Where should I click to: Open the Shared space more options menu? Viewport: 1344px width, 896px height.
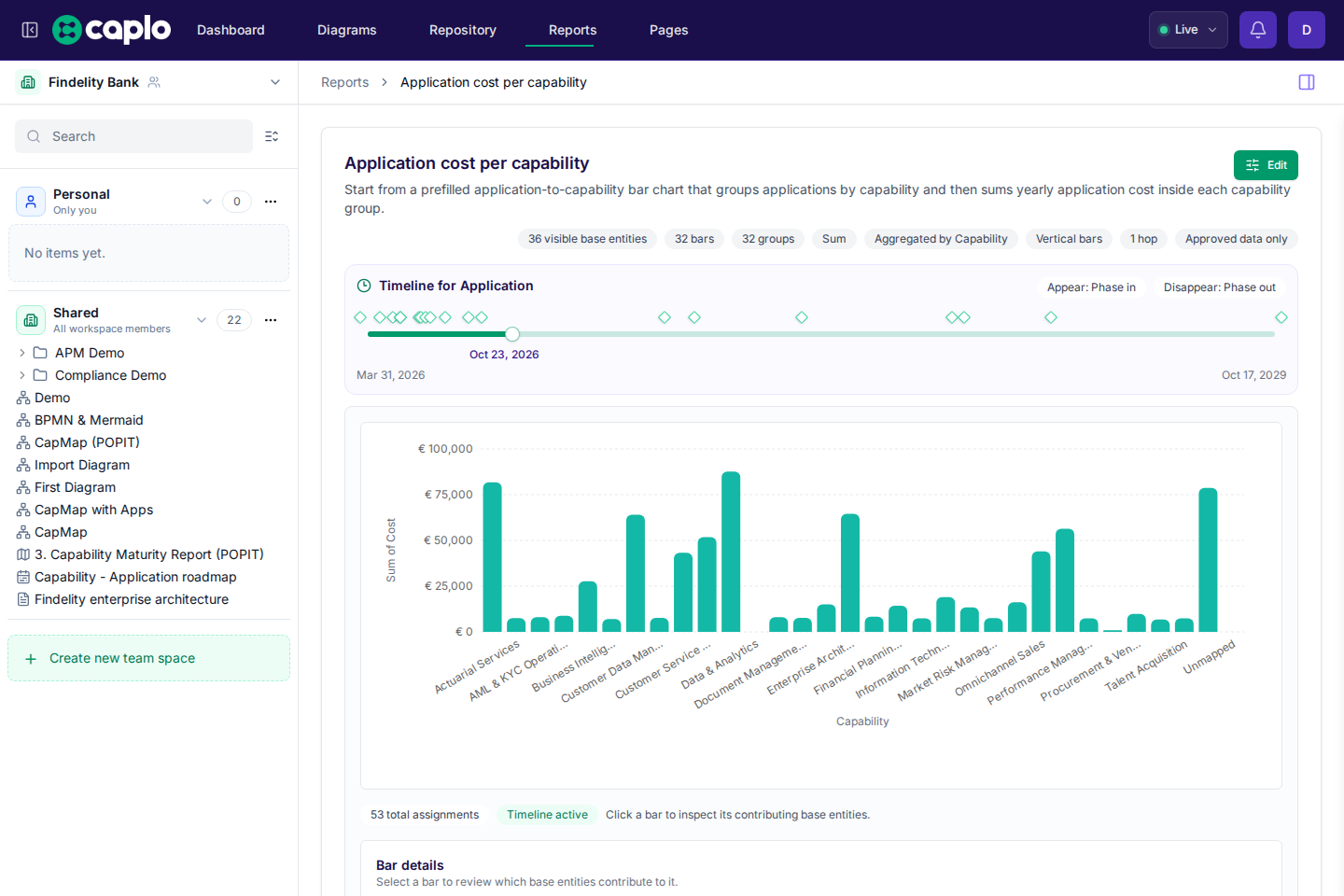pyautogui.click(x=271, y=320)
